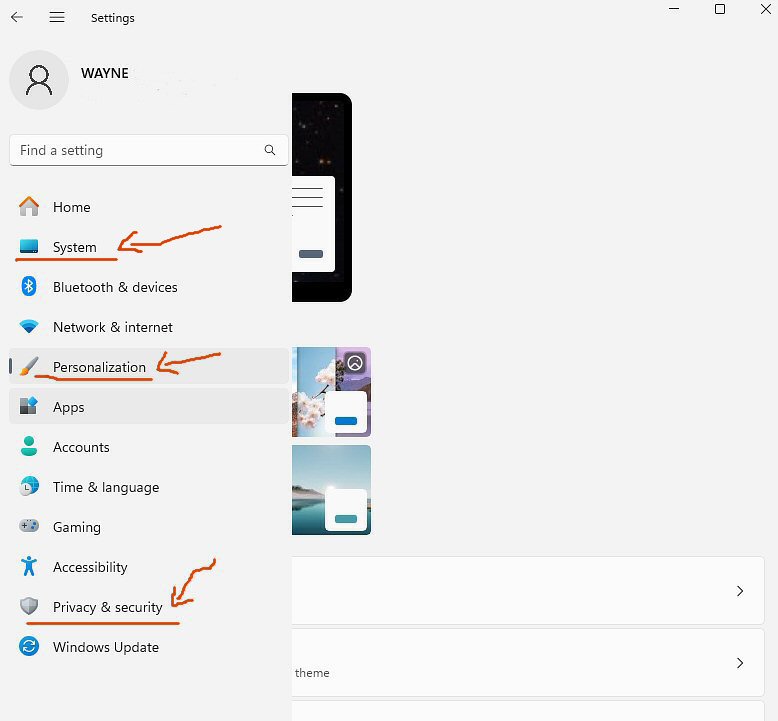778x721 pixels.
Task: Expand the theme row chevron
Action: coord(740,663)
